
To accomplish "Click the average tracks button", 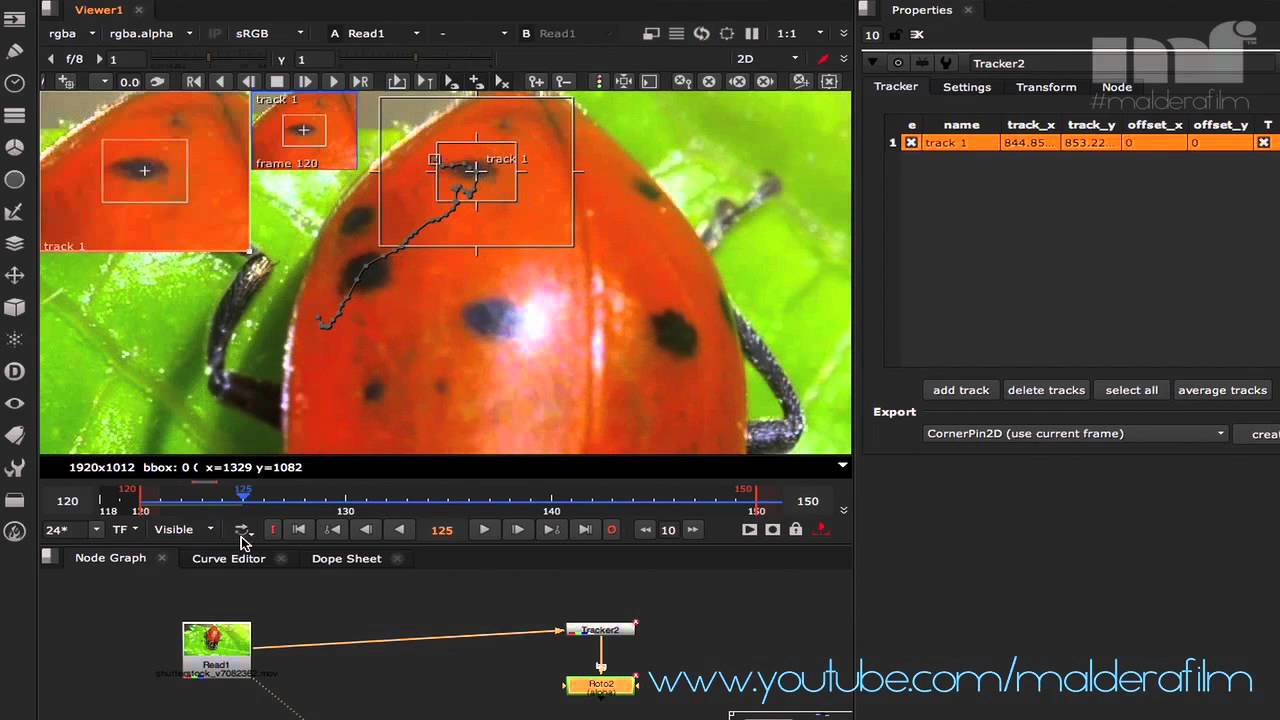I will 1222,390.
